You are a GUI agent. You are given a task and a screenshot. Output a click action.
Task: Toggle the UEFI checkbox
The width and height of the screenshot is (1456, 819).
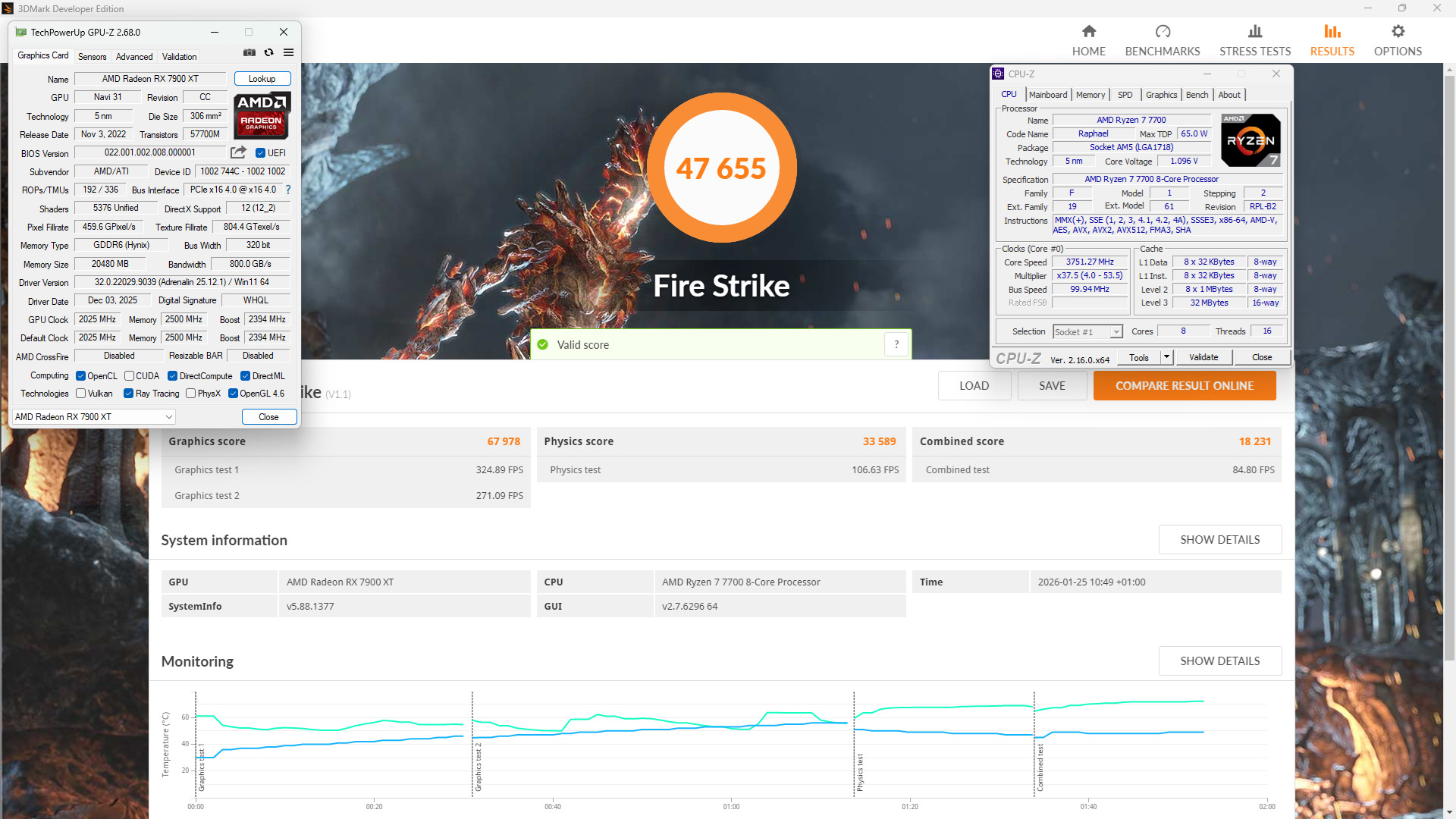pos(260,153)
